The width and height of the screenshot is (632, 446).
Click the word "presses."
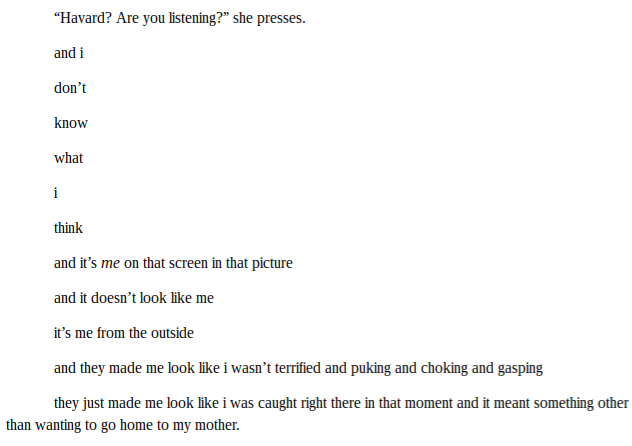pos(281,19)
